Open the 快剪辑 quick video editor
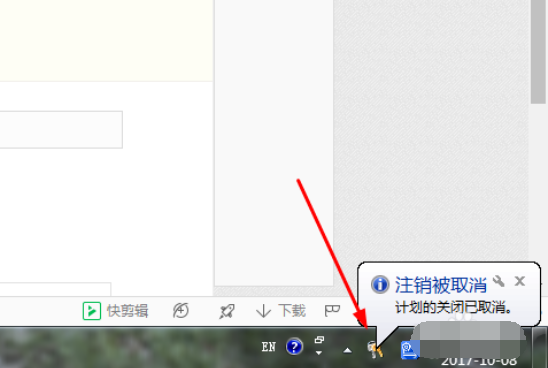548x368 pixels. (116, 311)
